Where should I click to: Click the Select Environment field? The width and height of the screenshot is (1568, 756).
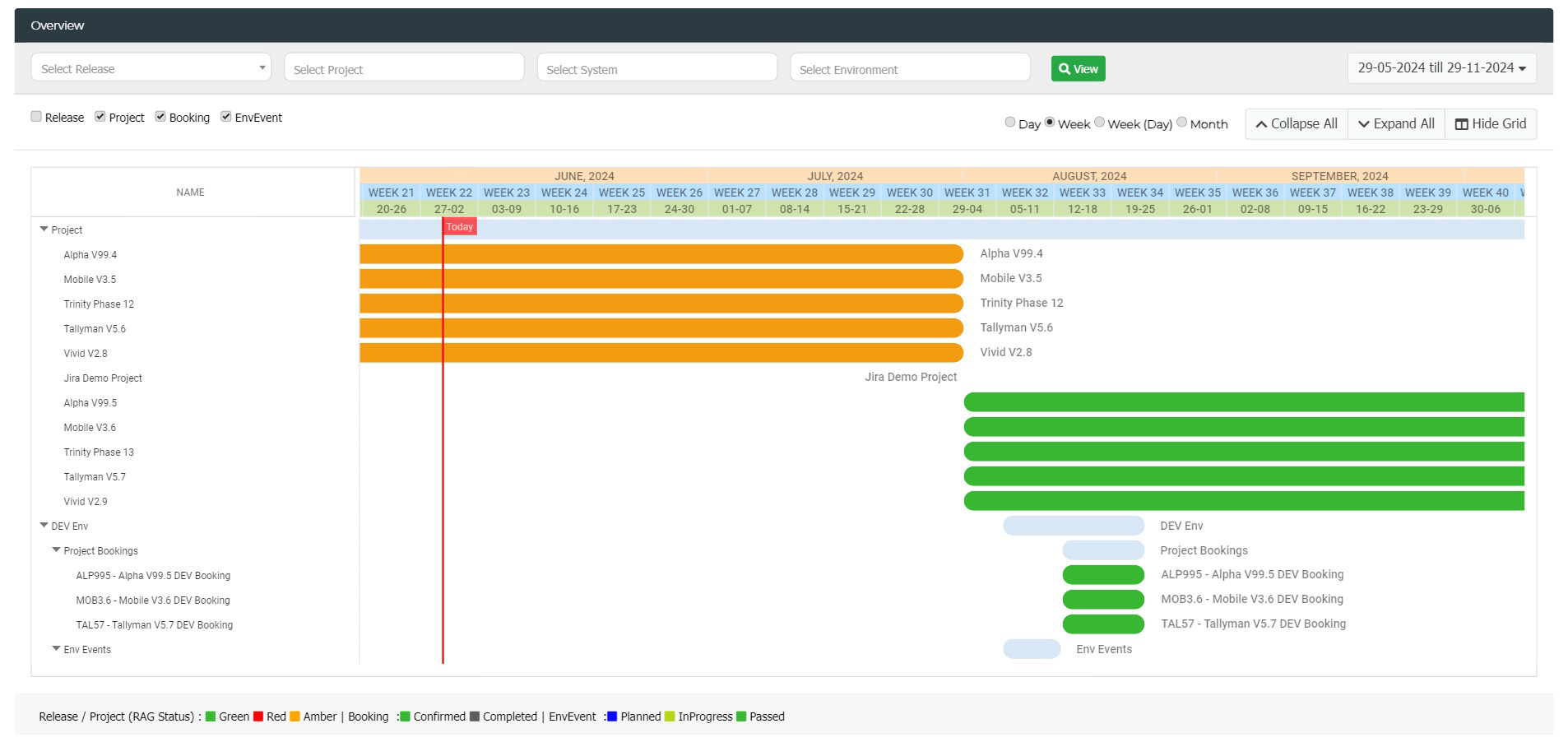pyautogui.click(x=910, y=68)
